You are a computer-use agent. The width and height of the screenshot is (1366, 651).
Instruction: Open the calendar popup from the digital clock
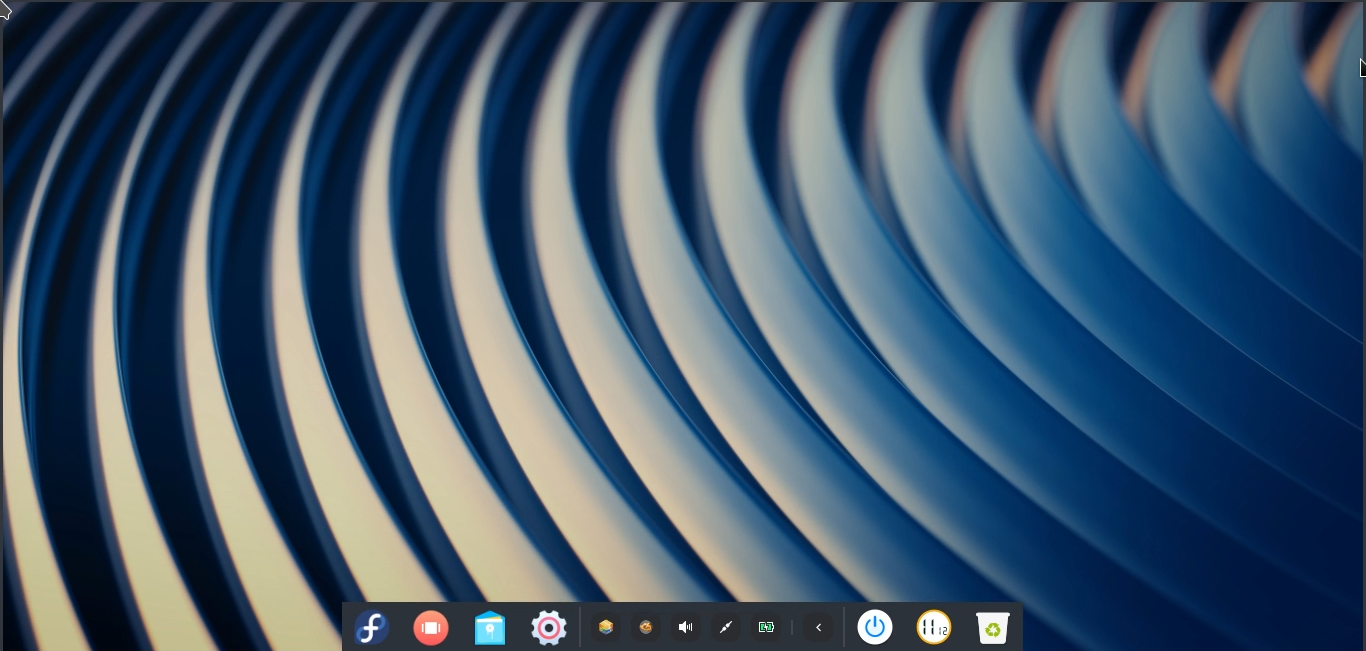(x=933, y=627)
